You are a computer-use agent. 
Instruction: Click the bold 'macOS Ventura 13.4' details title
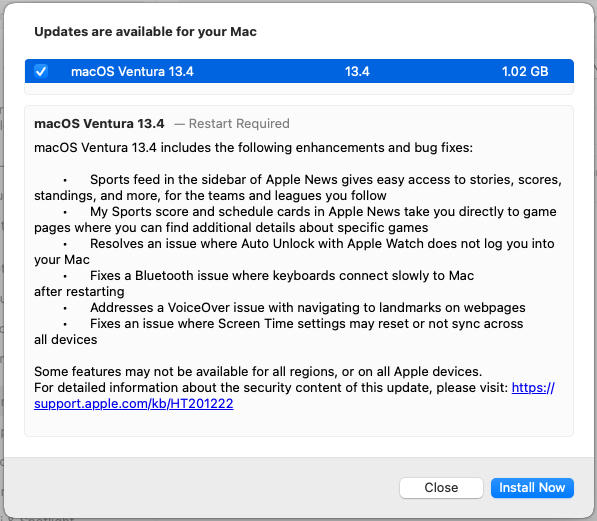click(99, 123)
